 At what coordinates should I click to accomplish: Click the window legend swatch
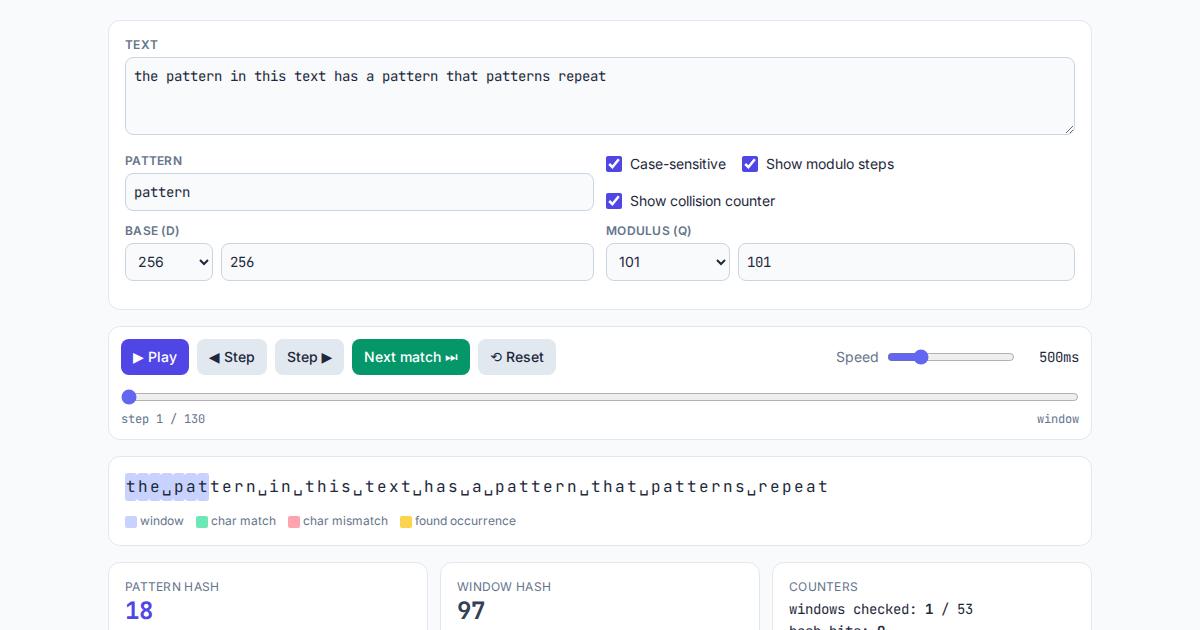click(x=131, y=521)
